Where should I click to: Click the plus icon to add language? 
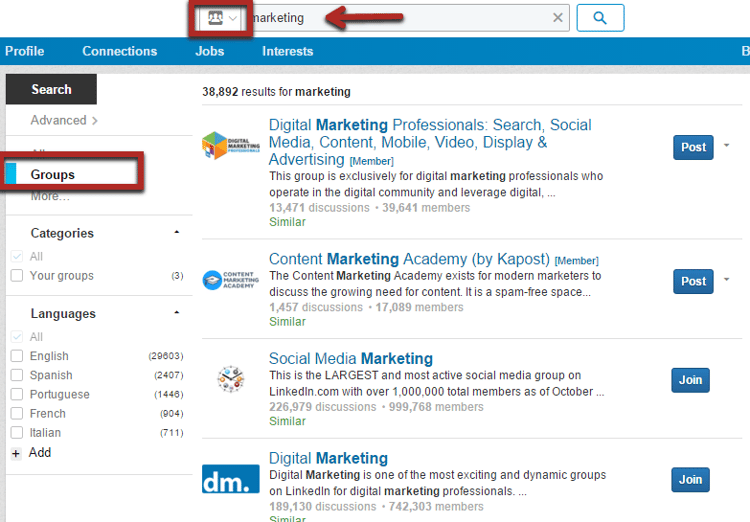pos(16,454)
